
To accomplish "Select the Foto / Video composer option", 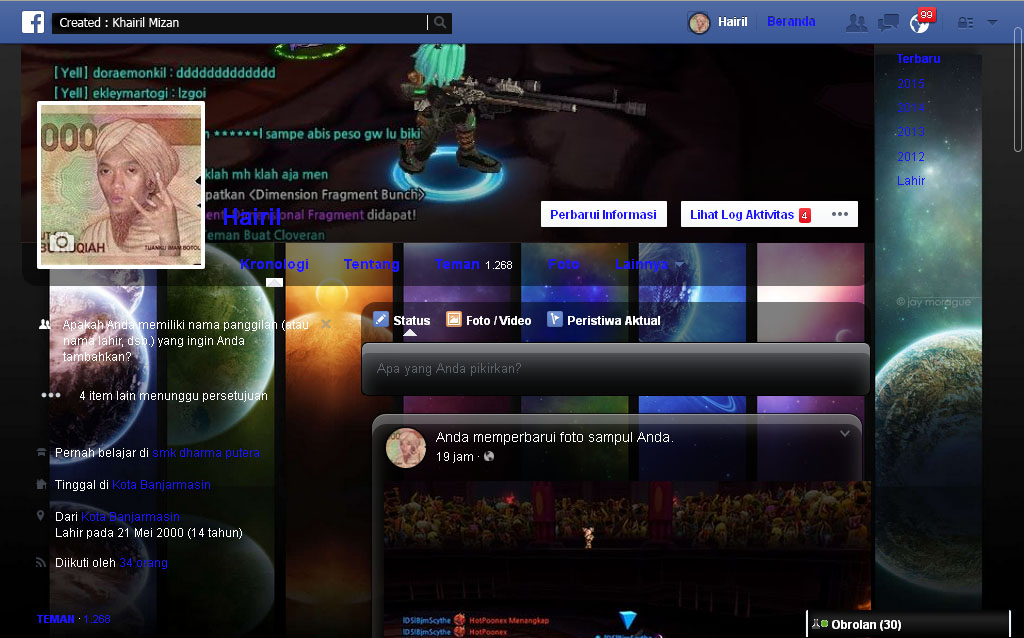I will (488, 320).
